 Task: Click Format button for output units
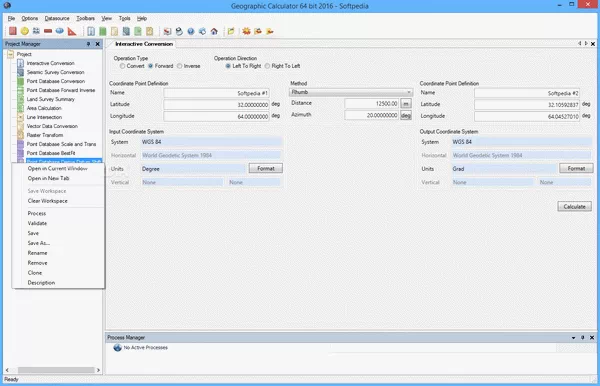576,168
